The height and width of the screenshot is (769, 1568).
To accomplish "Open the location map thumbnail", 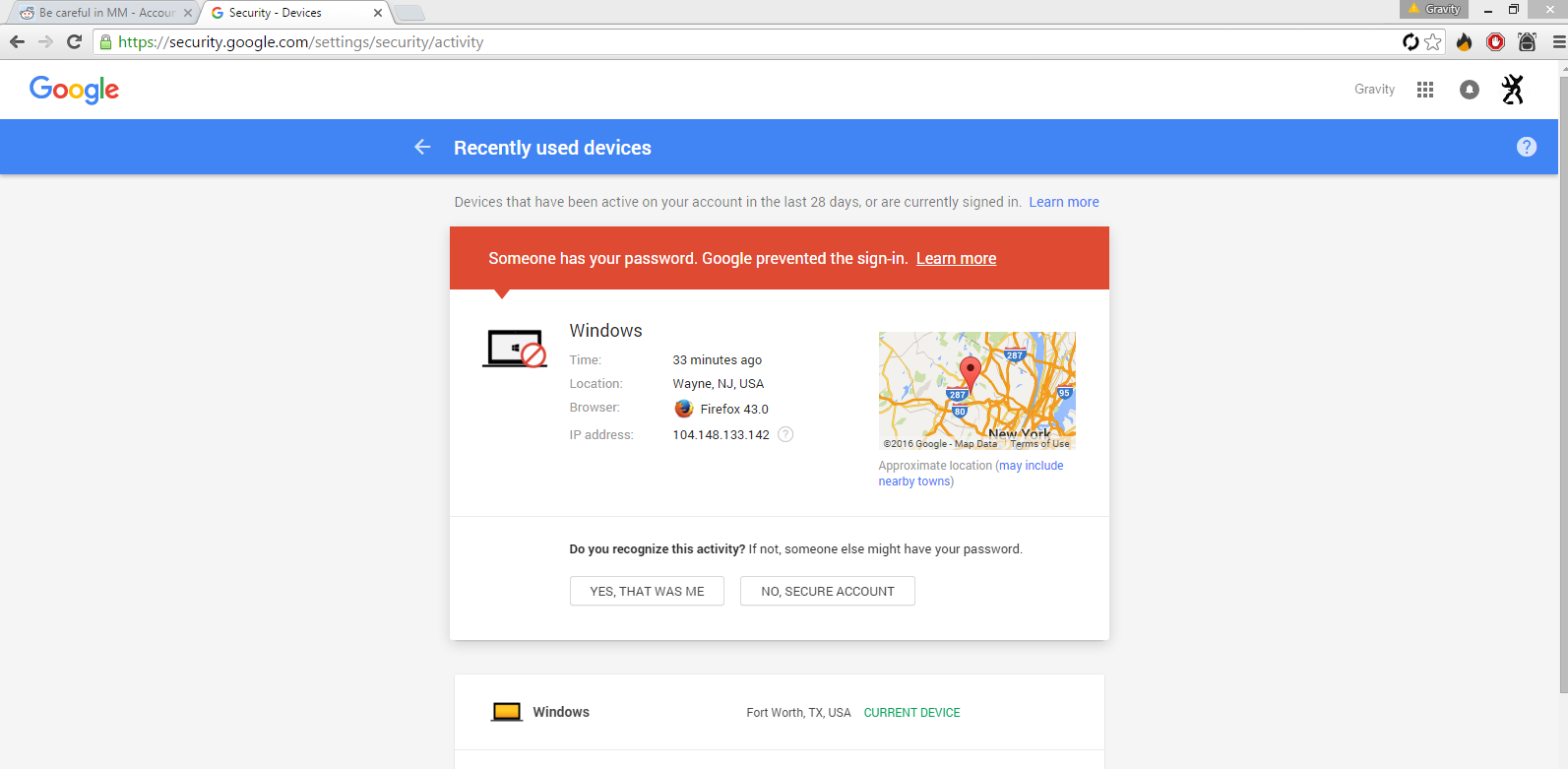I will tap(977, 391).
